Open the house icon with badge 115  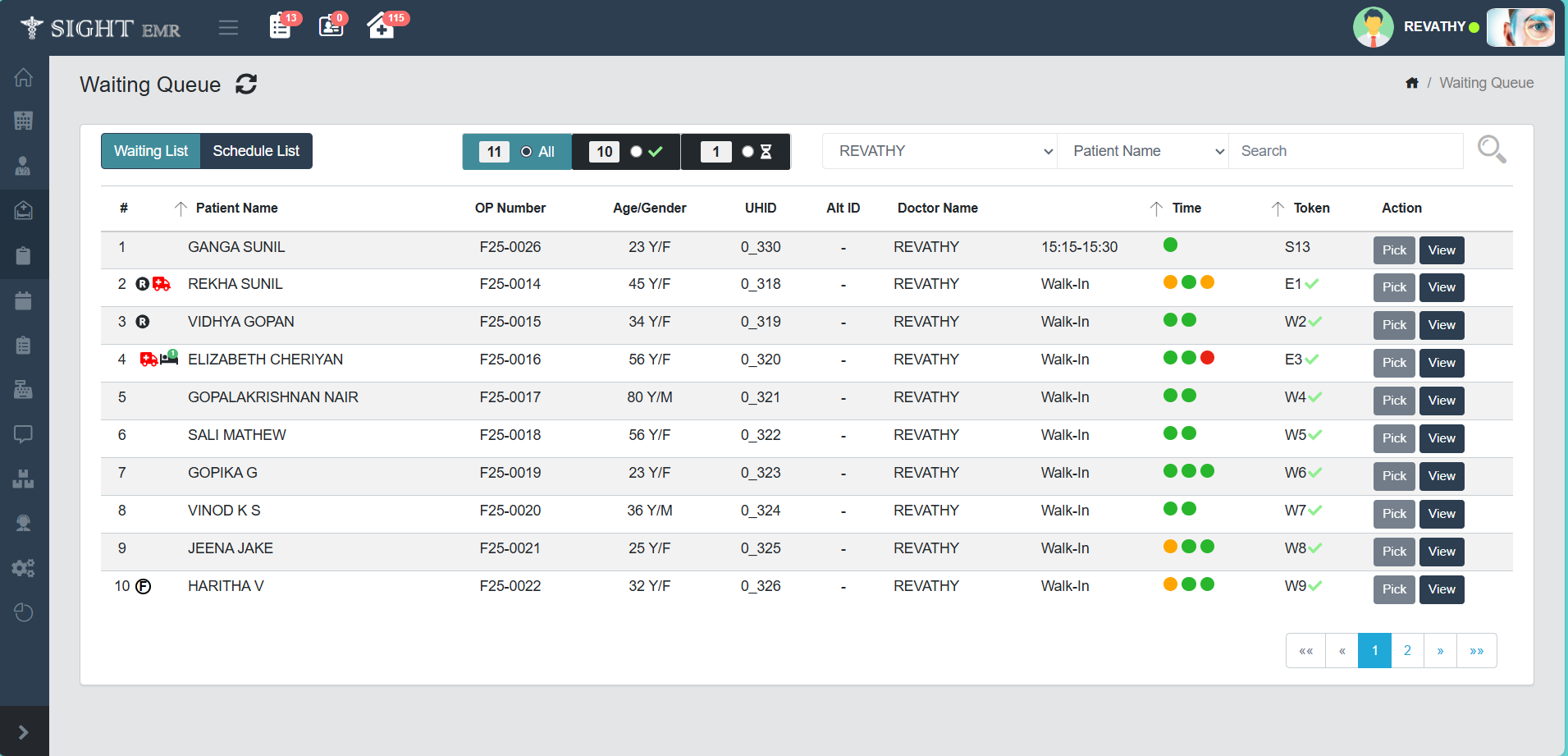point(381,26)
